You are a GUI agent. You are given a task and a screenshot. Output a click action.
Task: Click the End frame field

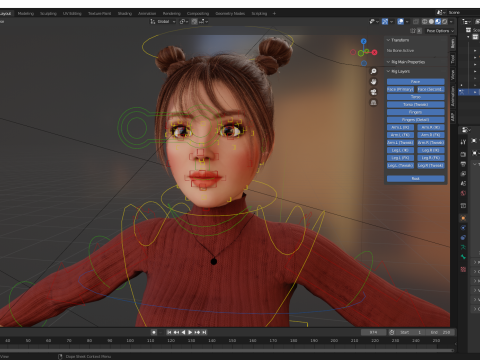coord(440,332)
